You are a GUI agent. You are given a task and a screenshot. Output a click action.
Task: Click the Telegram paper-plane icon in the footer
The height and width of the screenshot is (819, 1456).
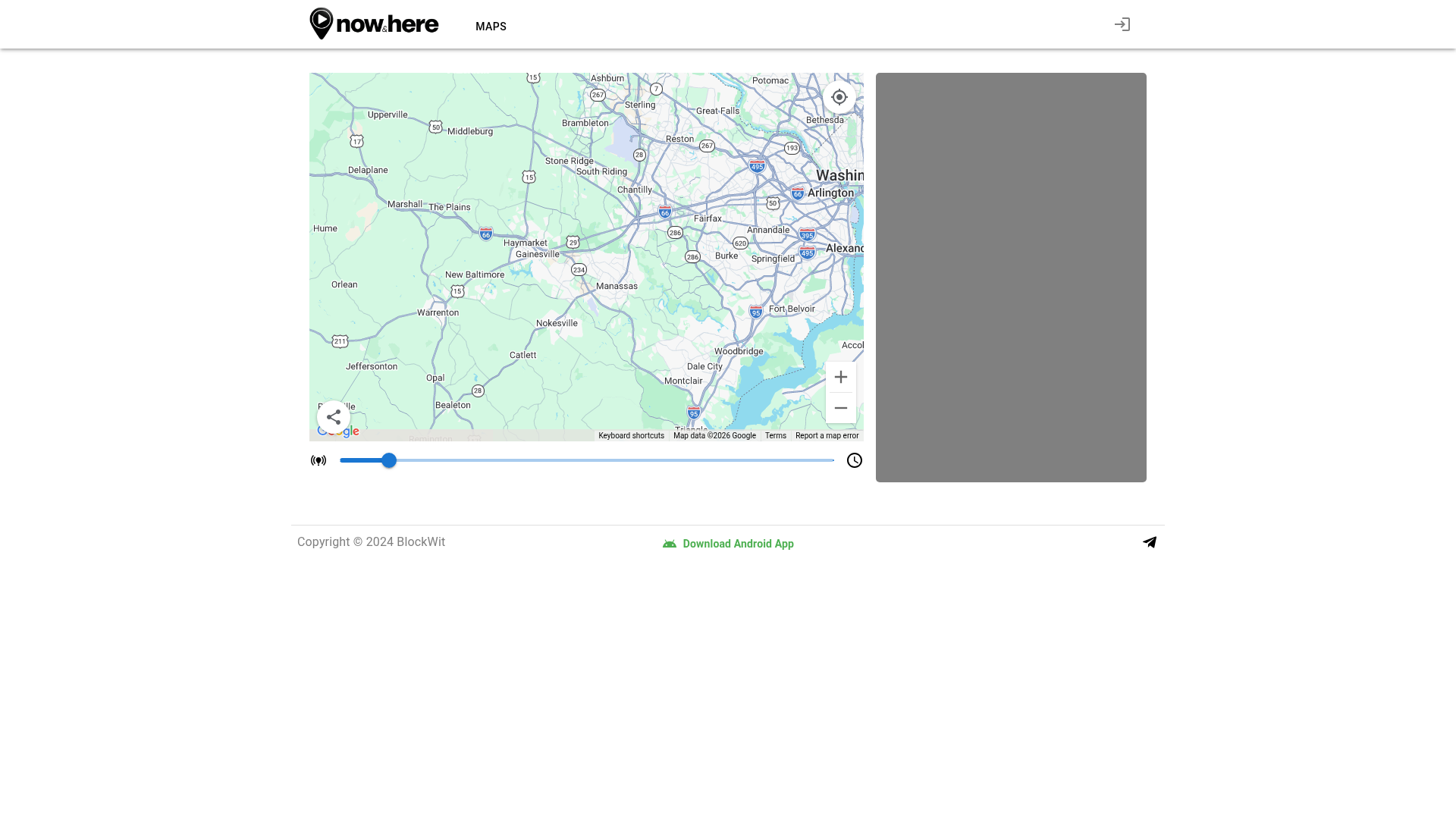(1150, 542)
